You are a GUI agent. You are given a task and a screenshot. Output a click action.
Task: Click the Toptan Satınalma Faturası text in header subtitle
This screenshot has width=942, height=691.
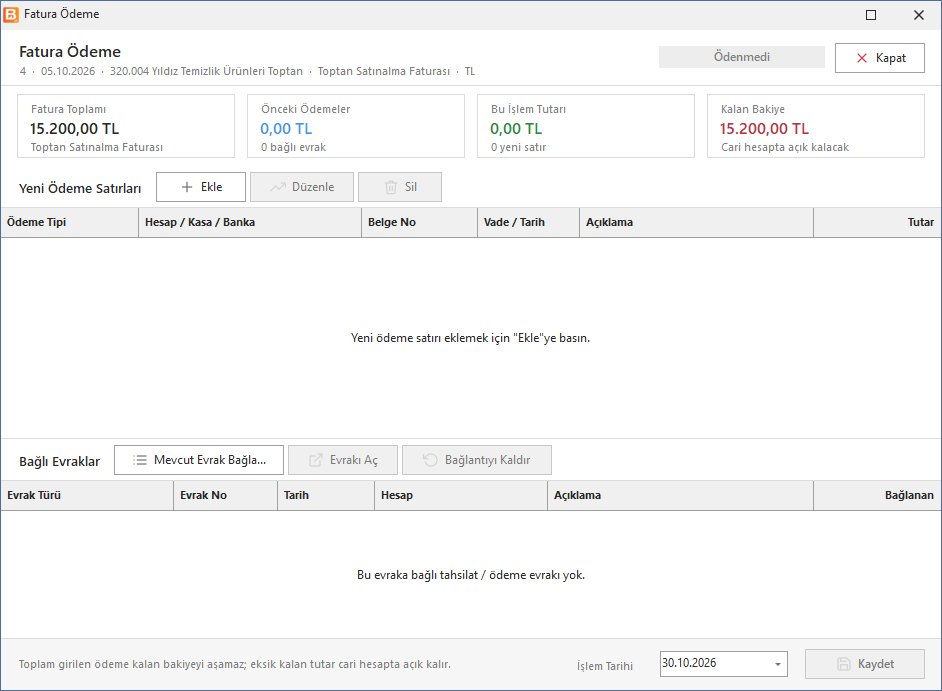coord(384,72)
